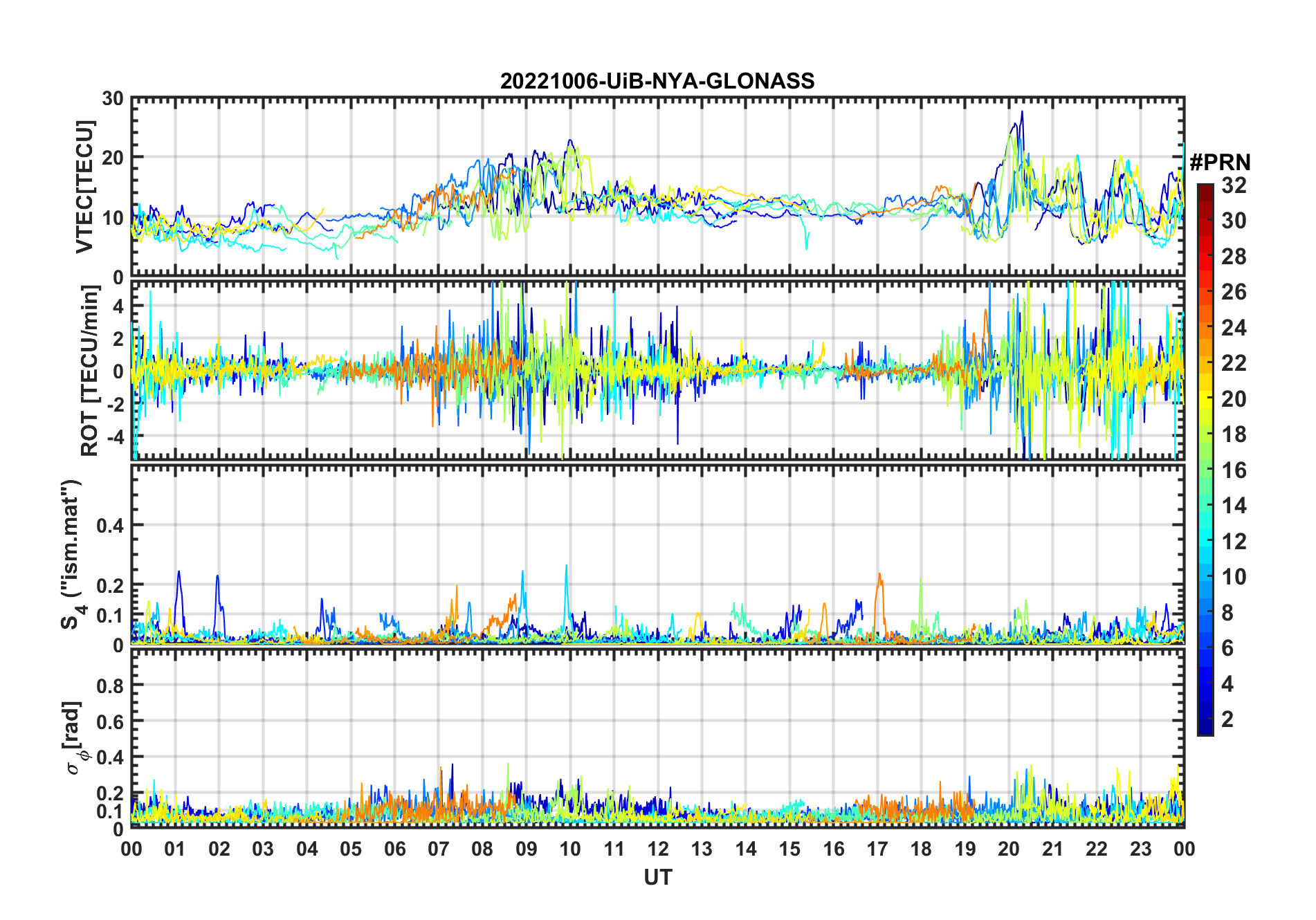
Task: Click the UT axis tick label 03
Action: [263, 849]
